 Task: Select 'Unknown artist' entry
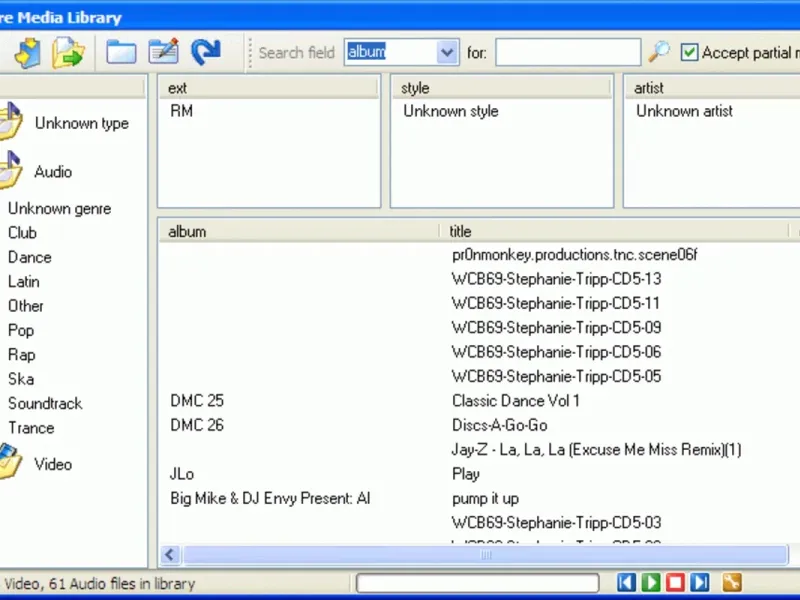pos(684,111)
